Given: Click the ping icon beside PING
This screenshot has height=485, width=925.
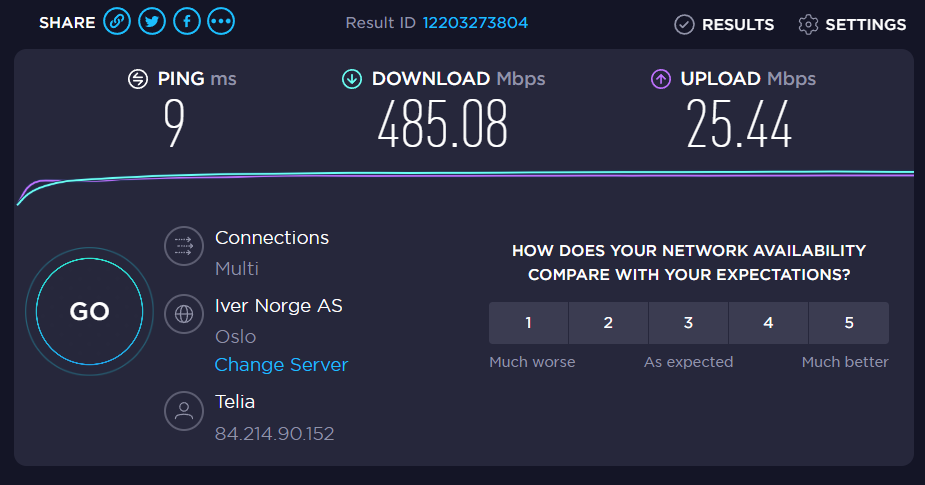Looking at the screenshot, I should 138,79.
